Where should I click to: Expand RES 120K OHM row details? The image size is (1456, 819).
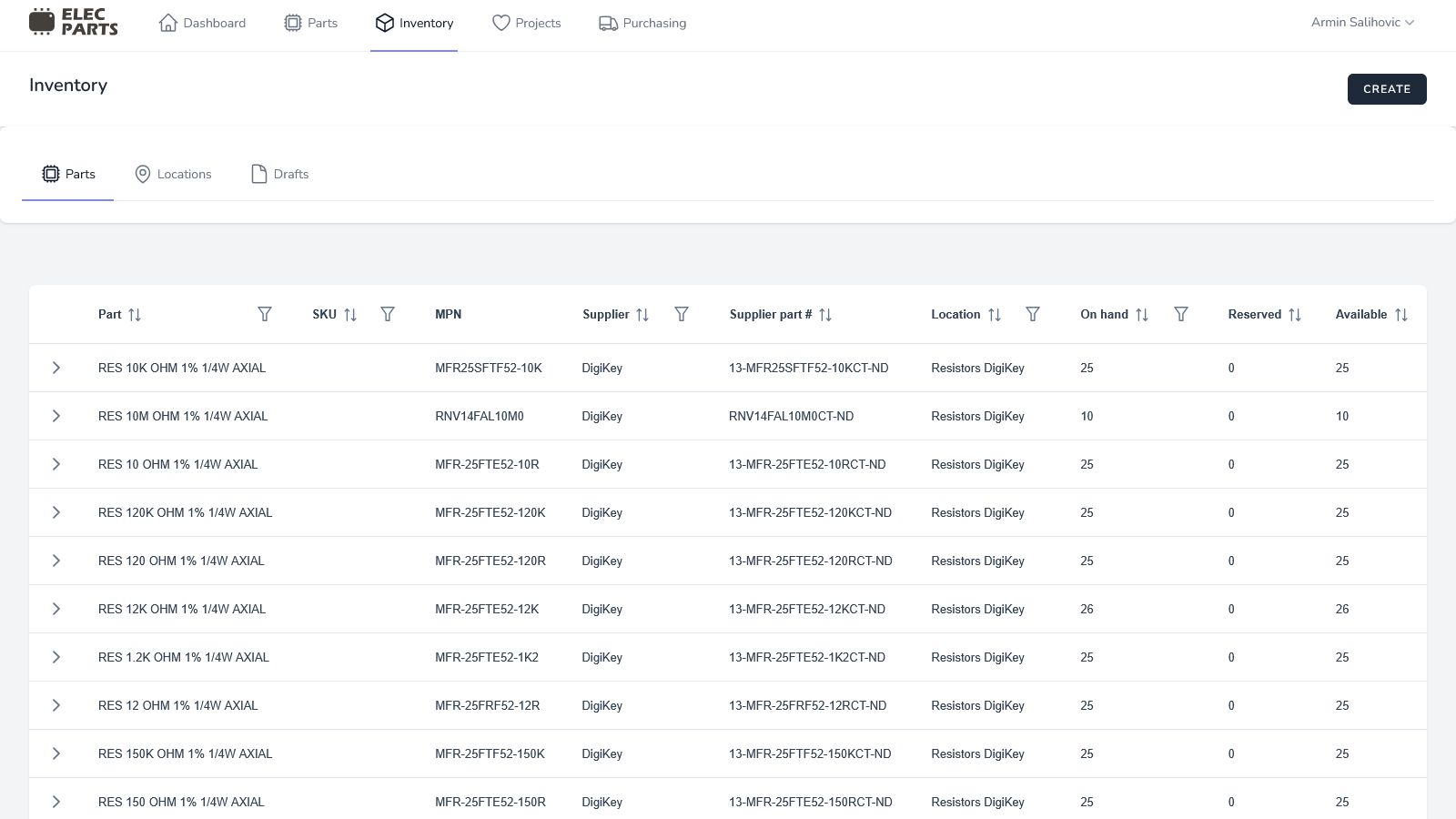pos(56,512)
